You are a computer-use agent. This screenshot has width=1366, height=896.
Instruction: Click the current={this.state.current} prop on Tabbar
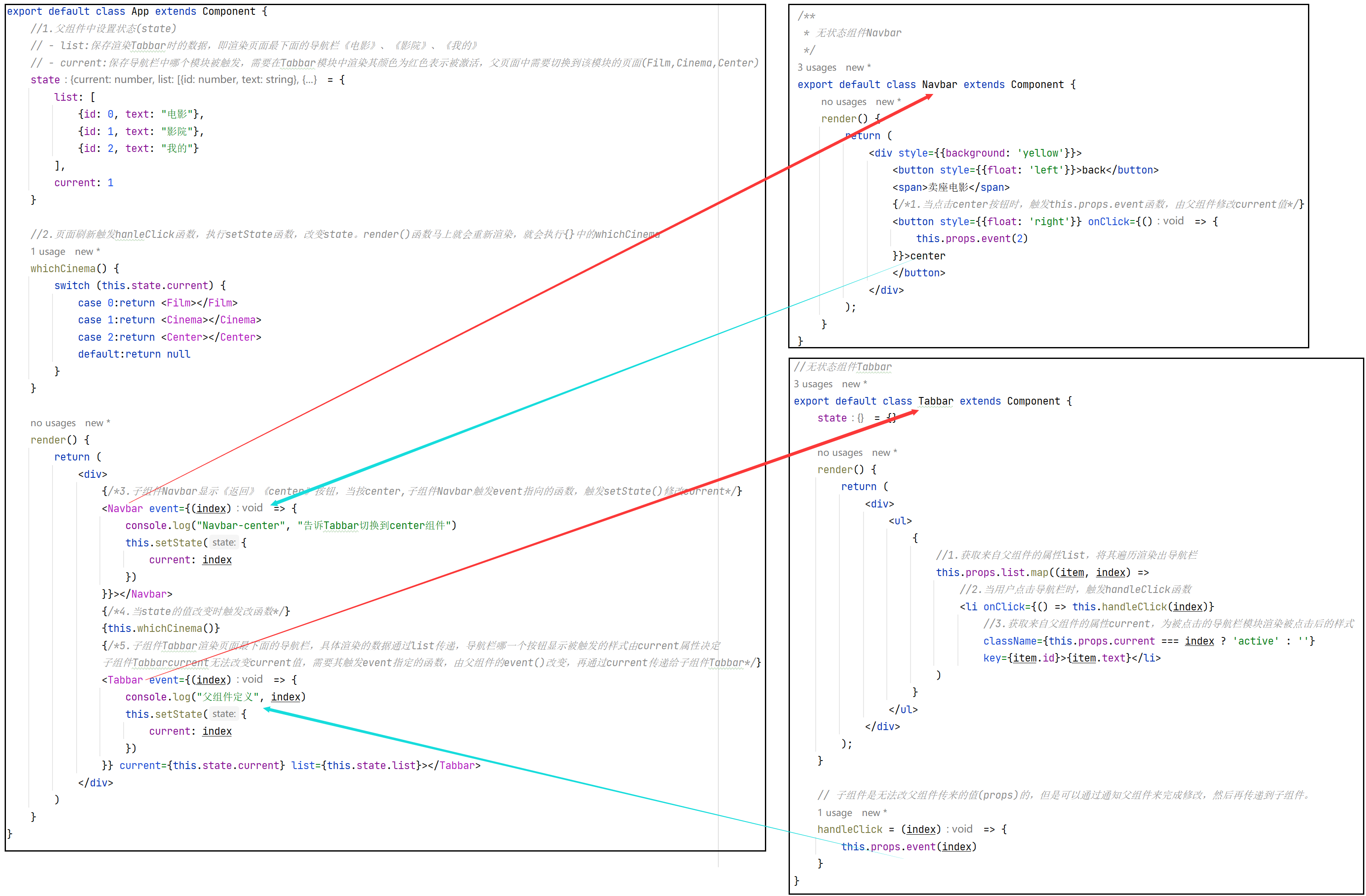pos(202,766)
